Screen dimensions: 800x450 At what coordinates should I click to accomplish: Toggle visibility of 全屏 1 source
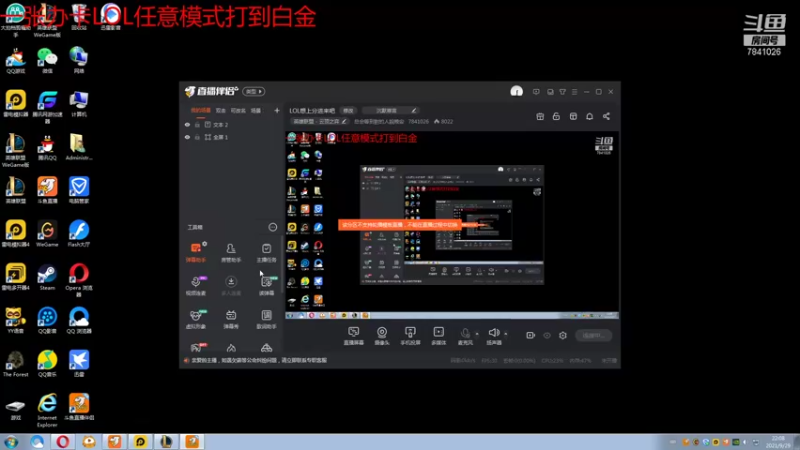click(187, 137)
